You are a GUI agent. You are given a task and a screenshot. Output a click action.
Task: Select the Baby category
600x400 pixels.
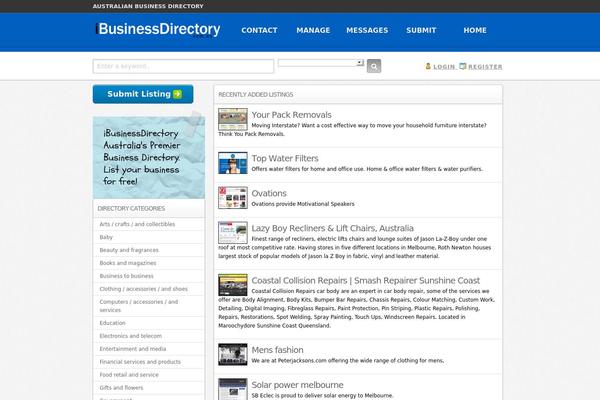point(106,237)
